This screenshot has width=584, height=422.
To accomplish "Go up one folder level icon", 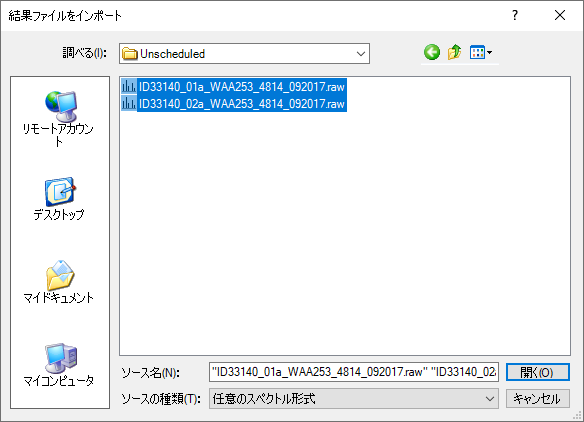I will [454, 53].
